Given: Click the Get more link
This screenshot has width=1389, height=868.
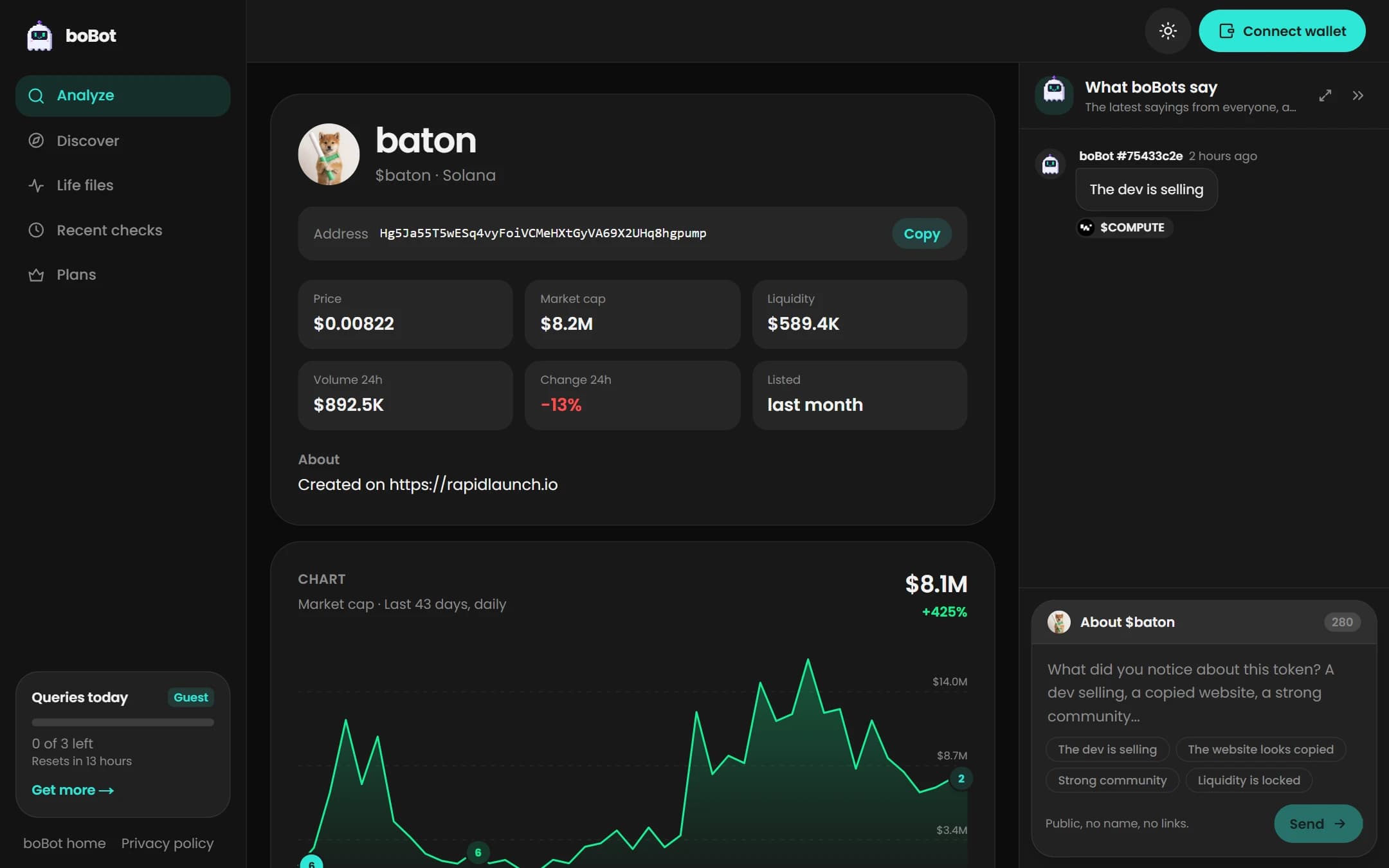Looking at the screenshot, I should [x=73, y=790].
